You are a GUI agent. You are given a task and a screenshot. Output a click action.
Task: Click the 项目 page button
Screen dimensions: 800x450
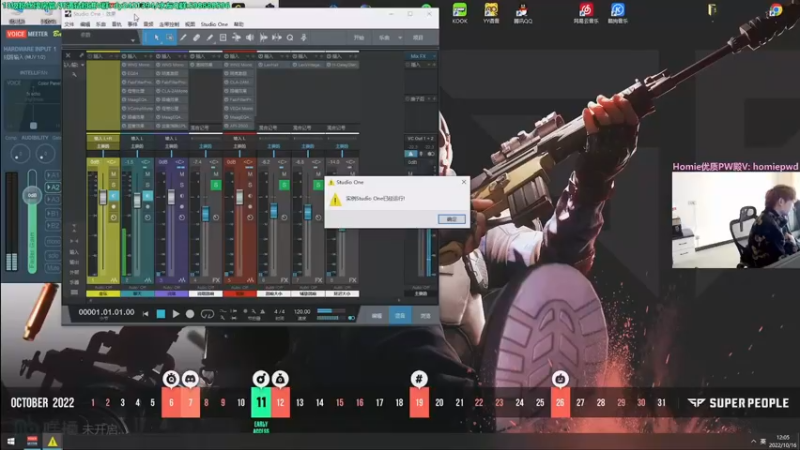418,38
